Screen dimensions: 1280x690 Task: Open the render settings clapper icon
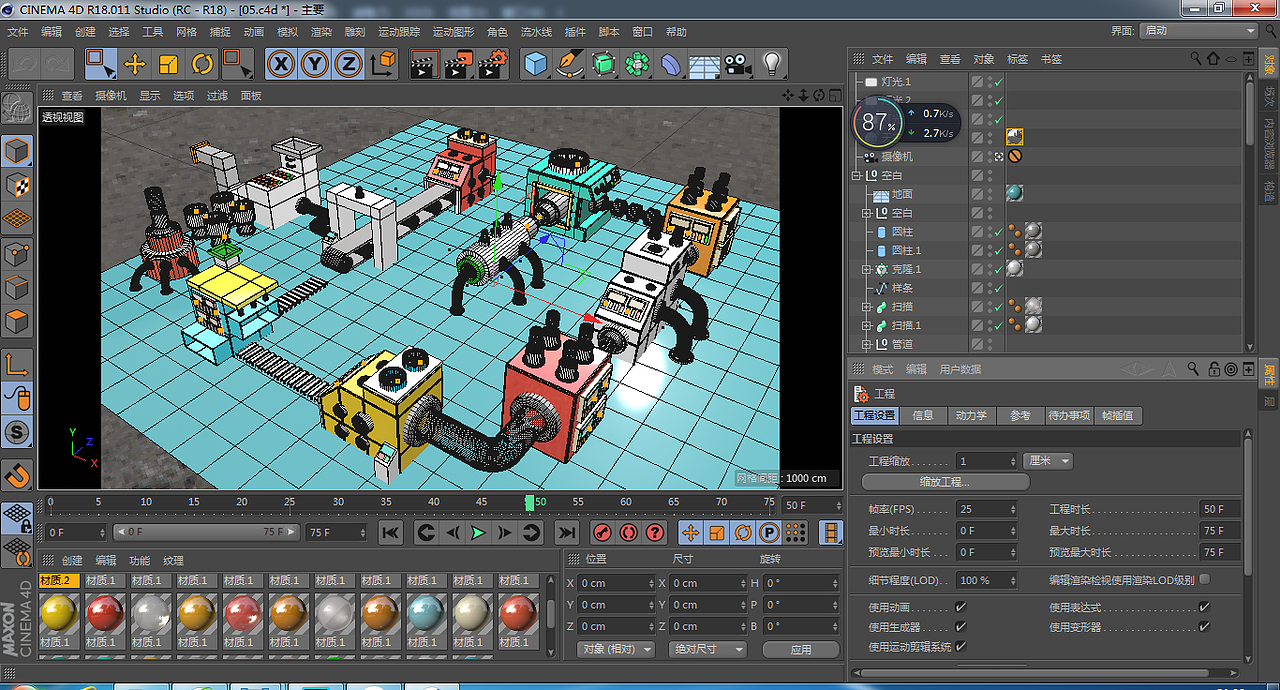click(x=492, y=65)
